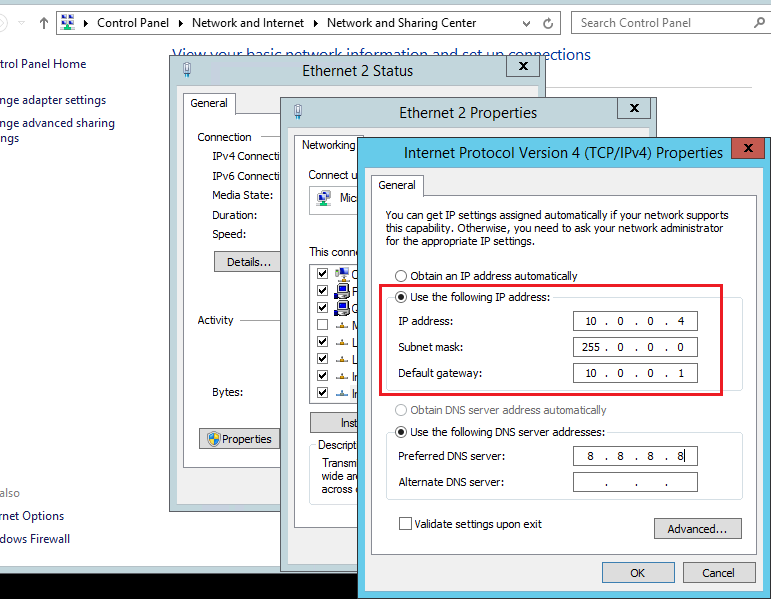
Task: Click the Alternate DNS server input field
Action: (635, 483)
